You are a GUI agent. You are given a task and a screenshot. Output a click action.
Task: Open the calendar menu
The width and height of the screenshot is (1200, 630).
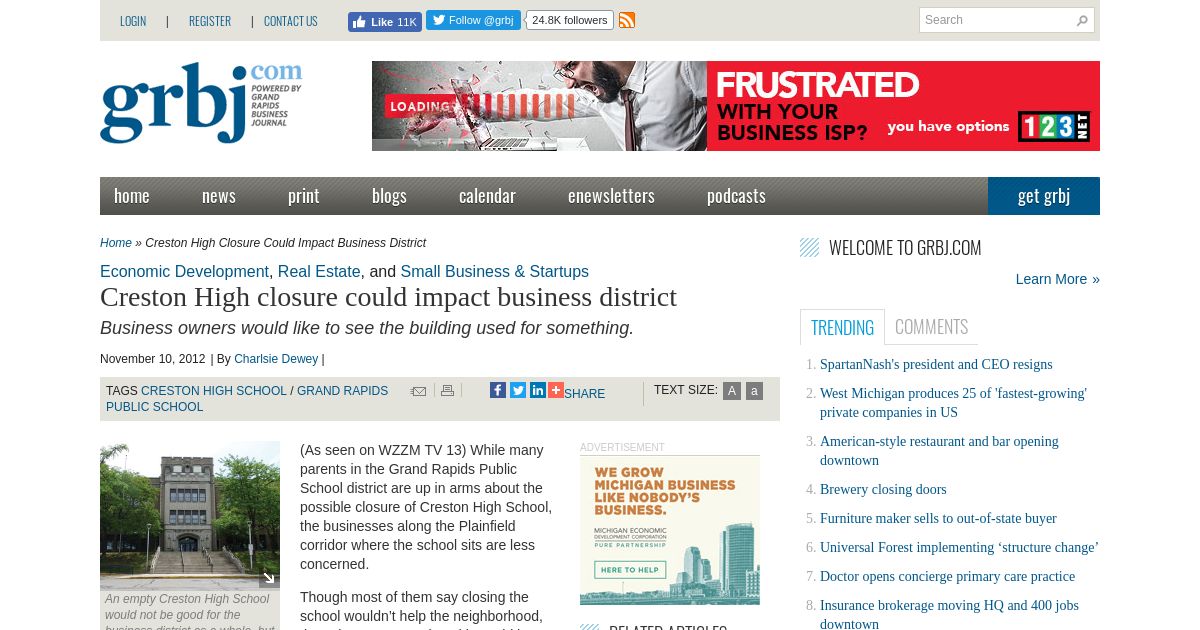pos(487,196)
